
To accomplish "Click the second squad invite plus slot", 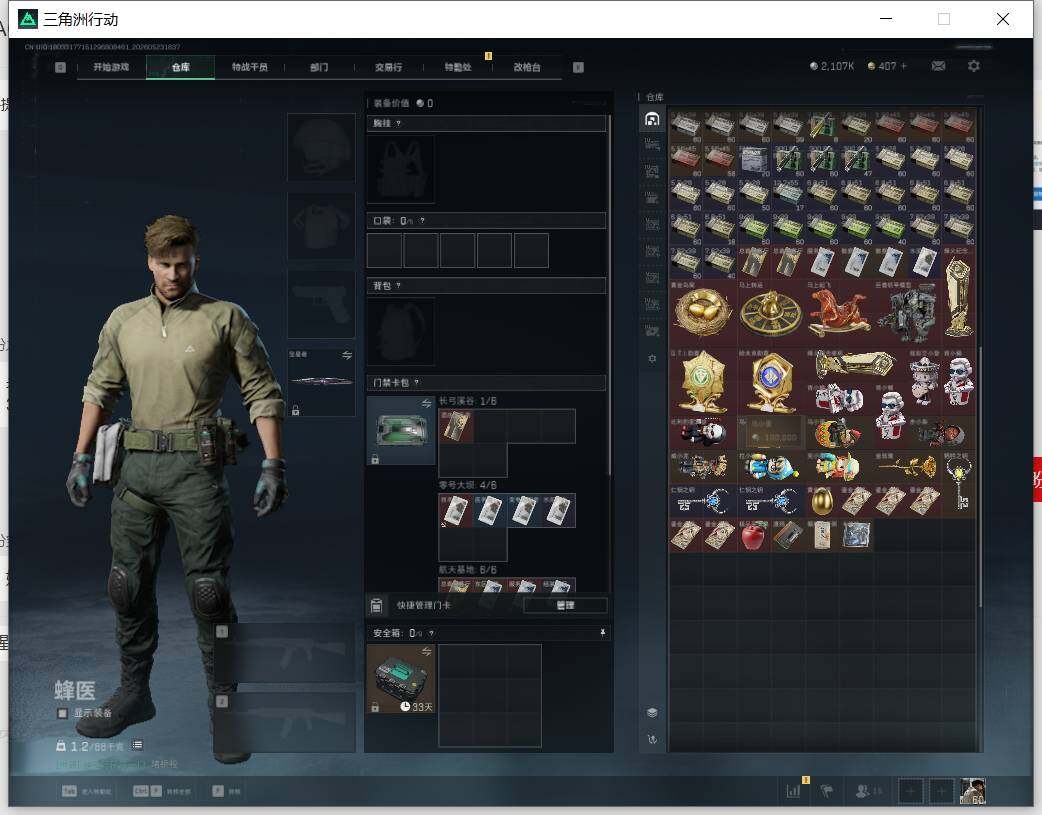I will point(941,791).
